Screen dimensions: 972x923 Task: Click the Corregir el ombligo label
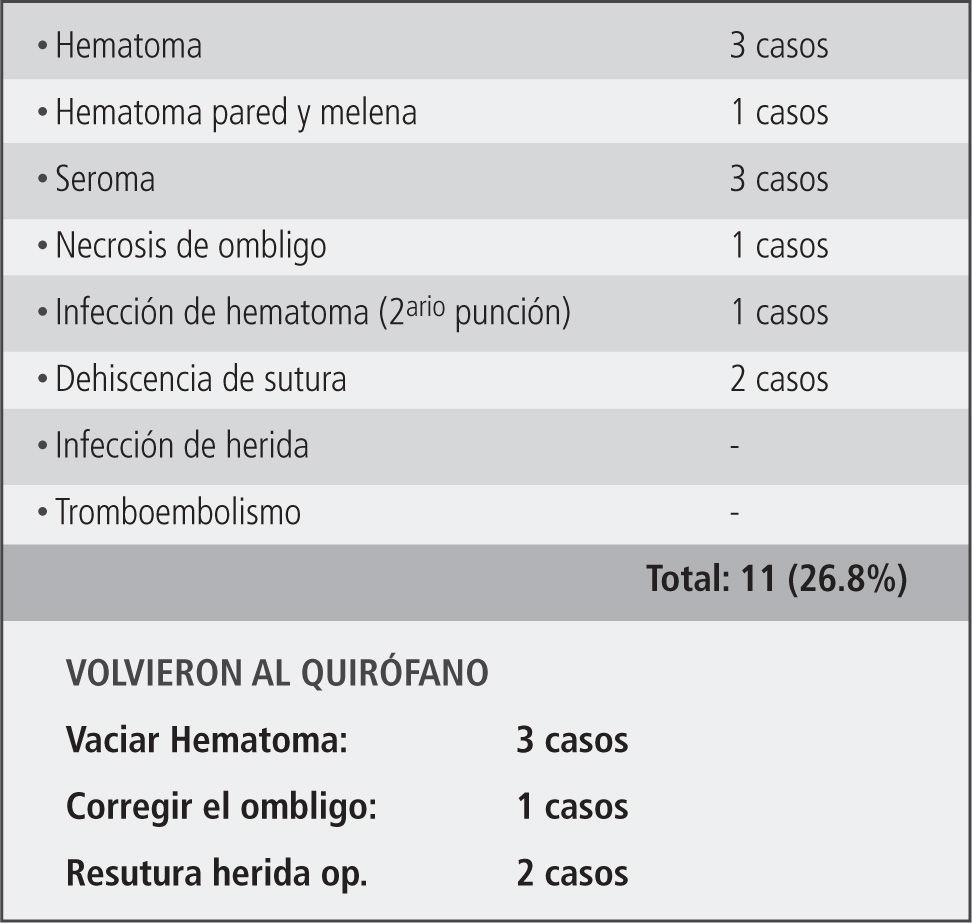click(221, 807)
